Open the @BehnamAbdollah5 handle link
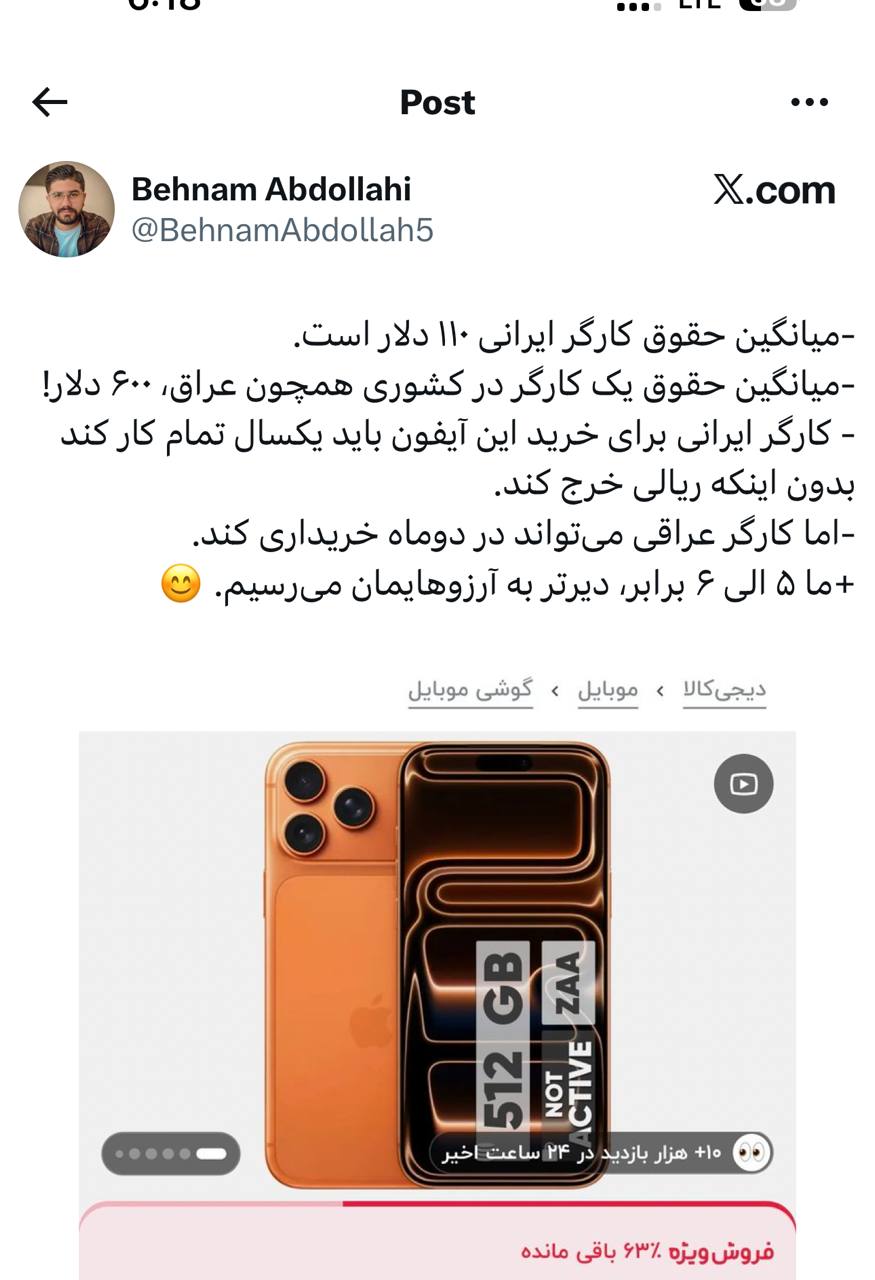This screenshot has width=875, height=1280. pyautogui.click(x=283, y=231)
